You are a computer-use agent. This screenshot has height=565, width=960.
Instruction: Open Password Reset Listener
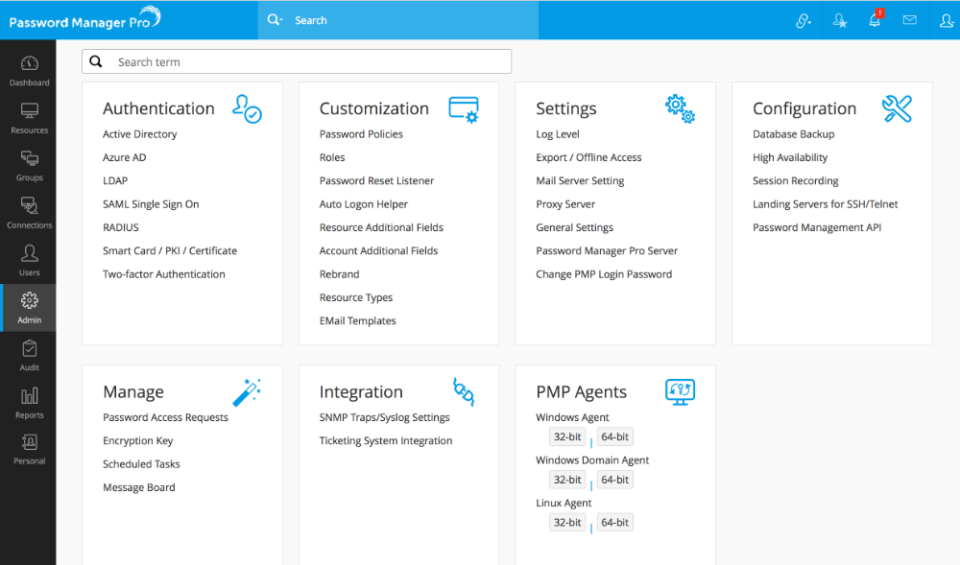(x=376, y=181)
